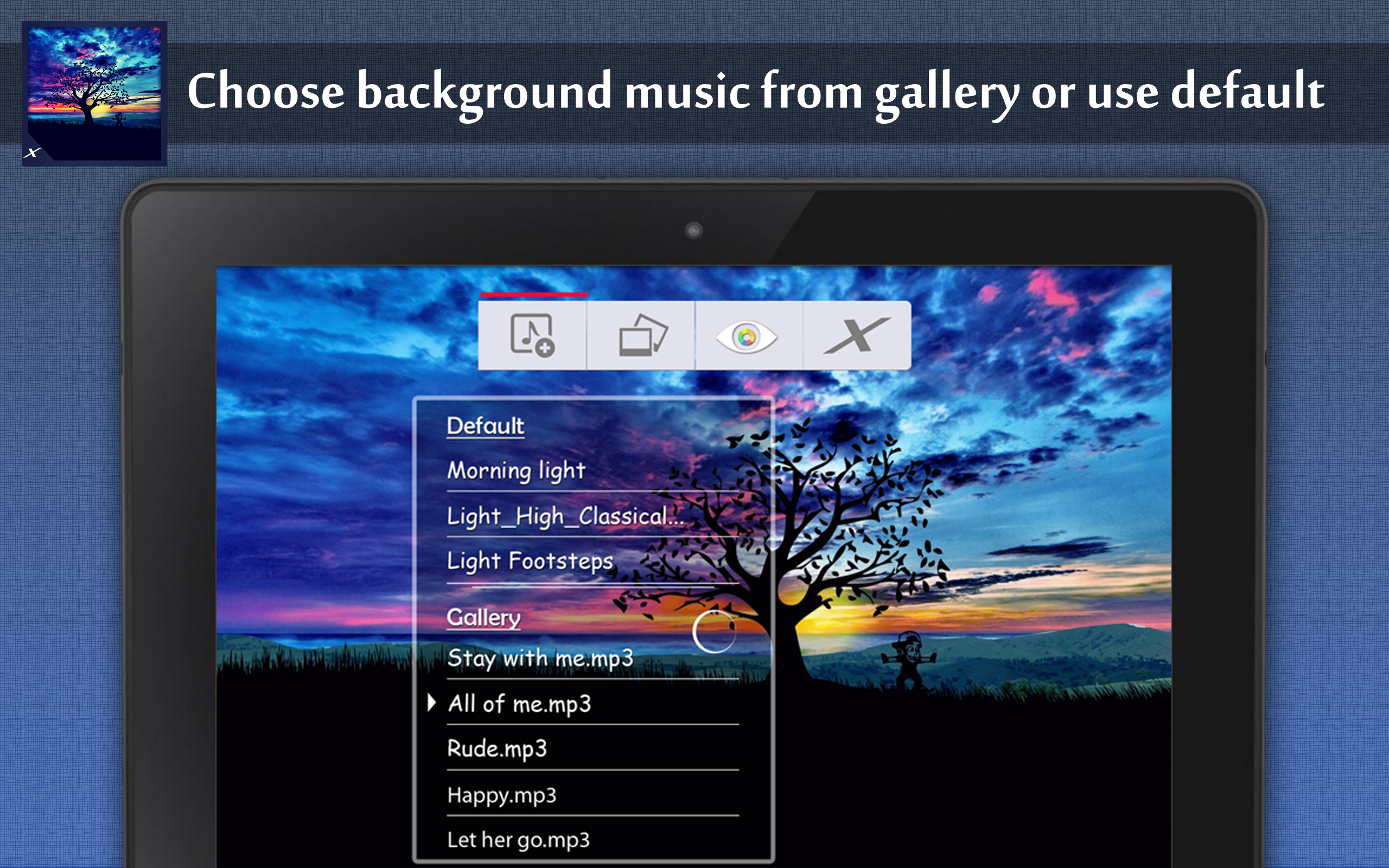1389x868 pixels.
Task: Click play arrow beside All of me.mp3
Action: pos(432,703)
